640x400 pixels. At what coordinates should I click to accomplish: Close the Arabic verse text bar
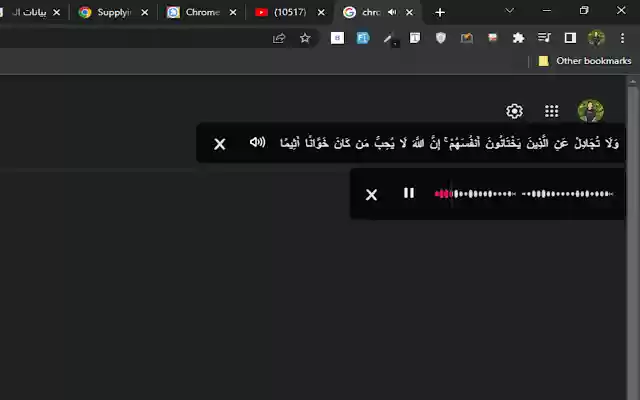220,144
